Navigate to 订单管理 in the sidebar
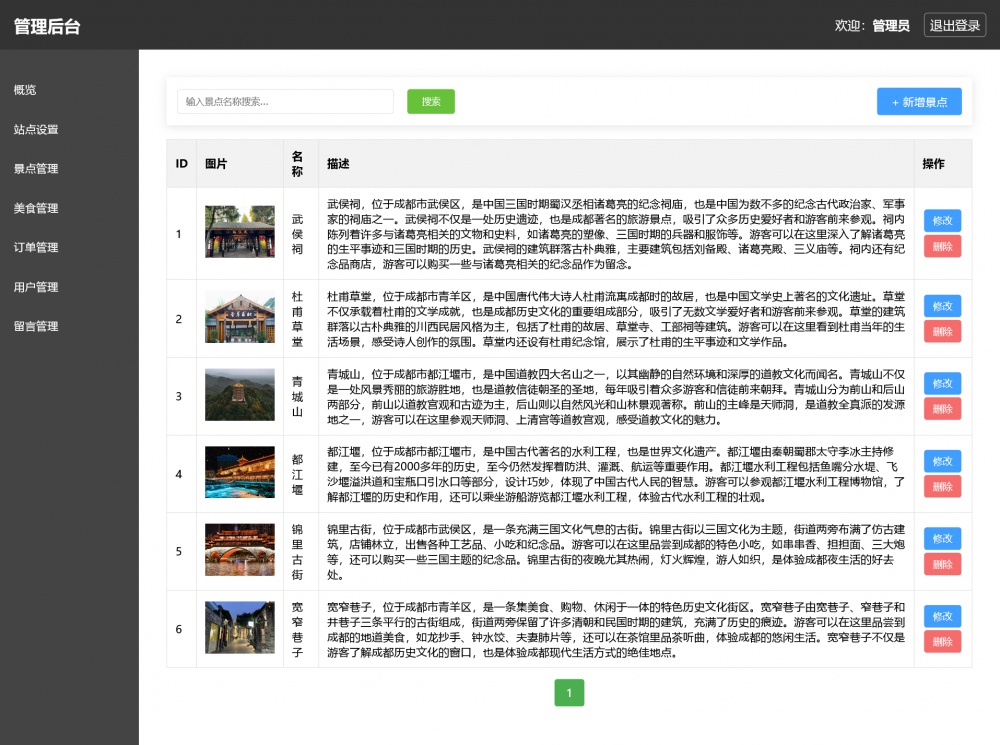This screenshot has height=745, width=1000. [36, 247]
